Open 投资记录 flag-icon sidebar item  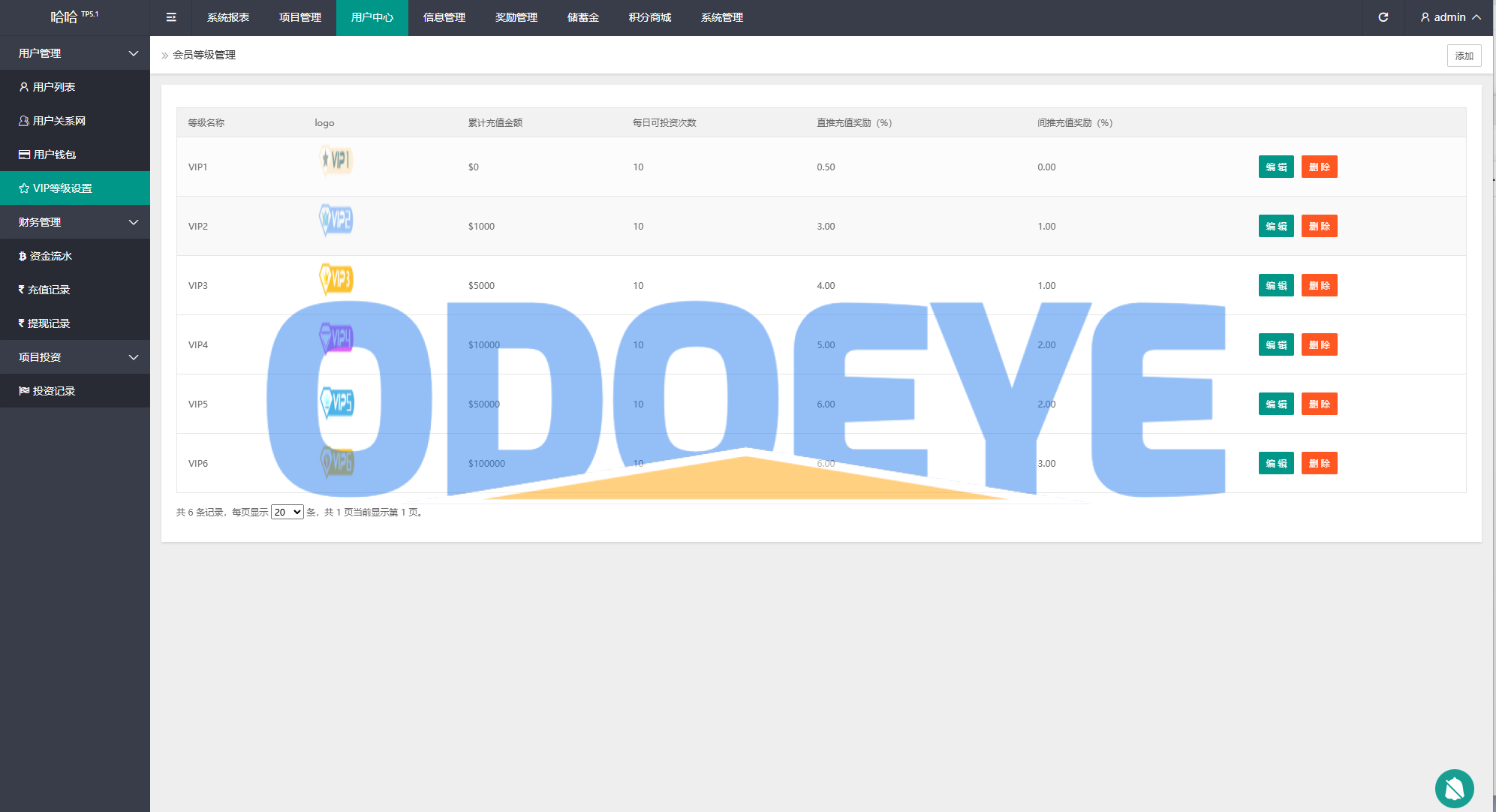click(53, 391)
